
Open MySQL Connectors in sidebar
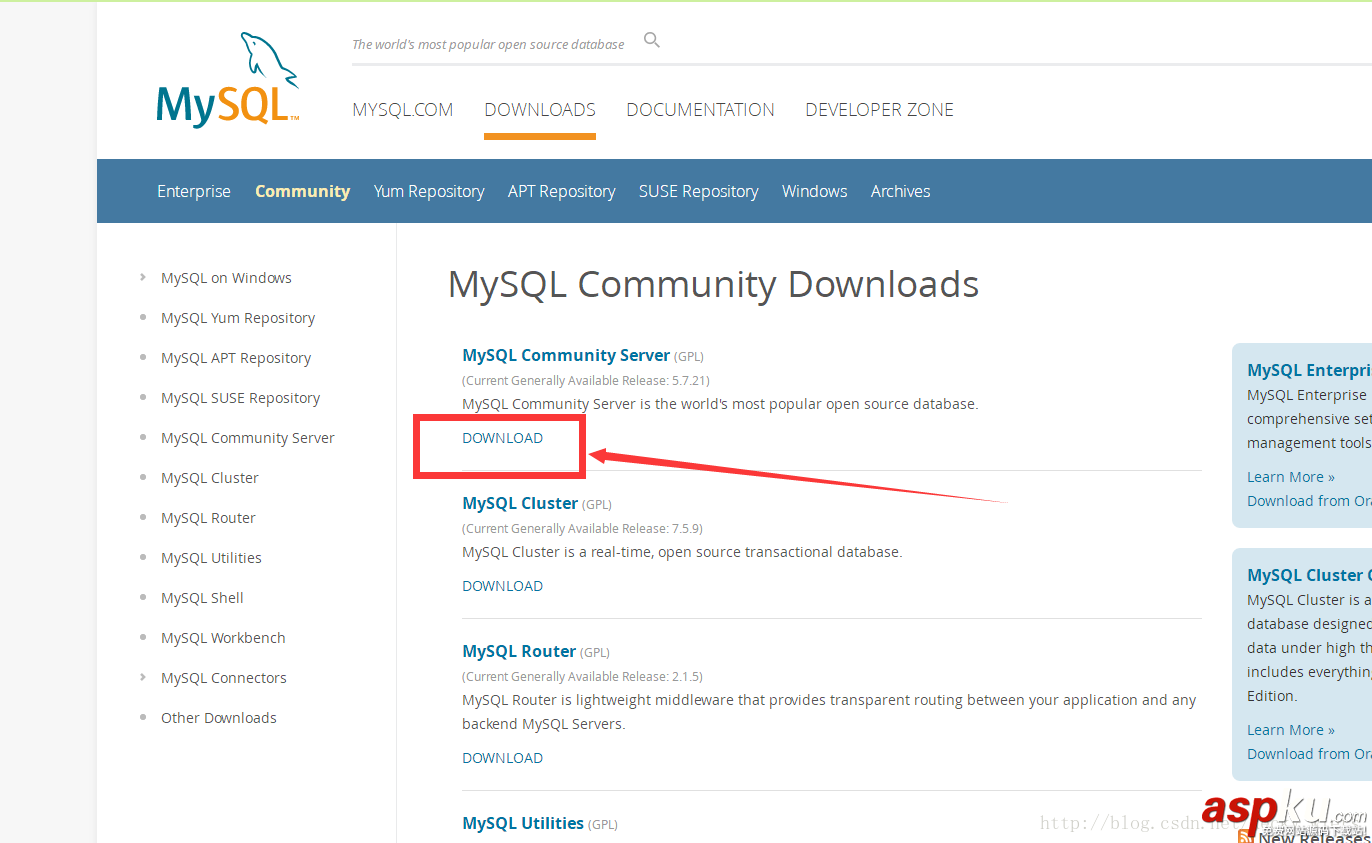coord(224,678)
